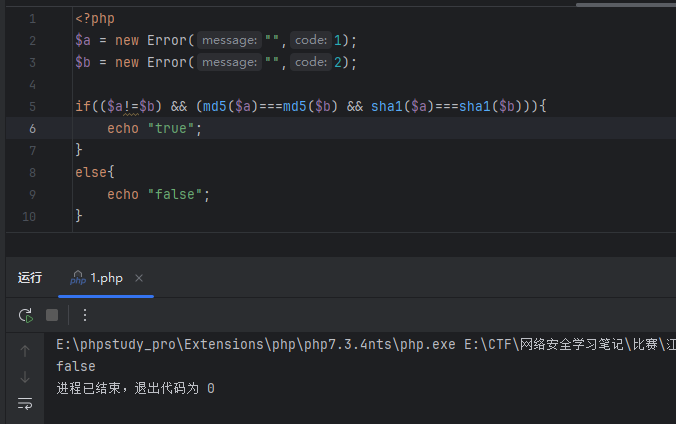Screen dimensions: 676x424
Task: Select the 1.php run tab
Action: click(x=105, y=278)
